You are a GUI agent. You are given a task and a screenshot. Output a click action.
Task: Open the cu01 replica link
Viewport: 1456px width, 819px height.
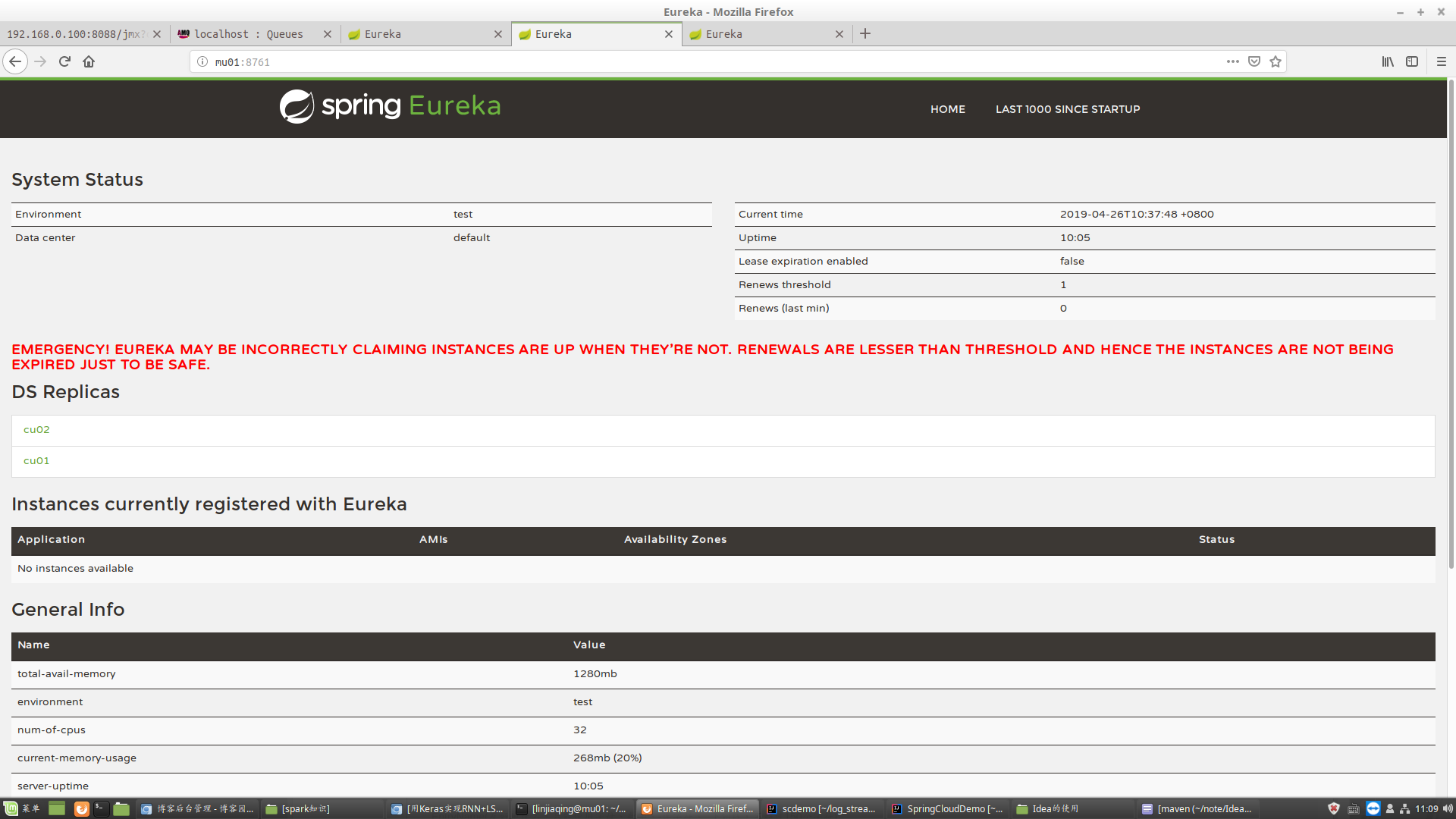(36, 460)
